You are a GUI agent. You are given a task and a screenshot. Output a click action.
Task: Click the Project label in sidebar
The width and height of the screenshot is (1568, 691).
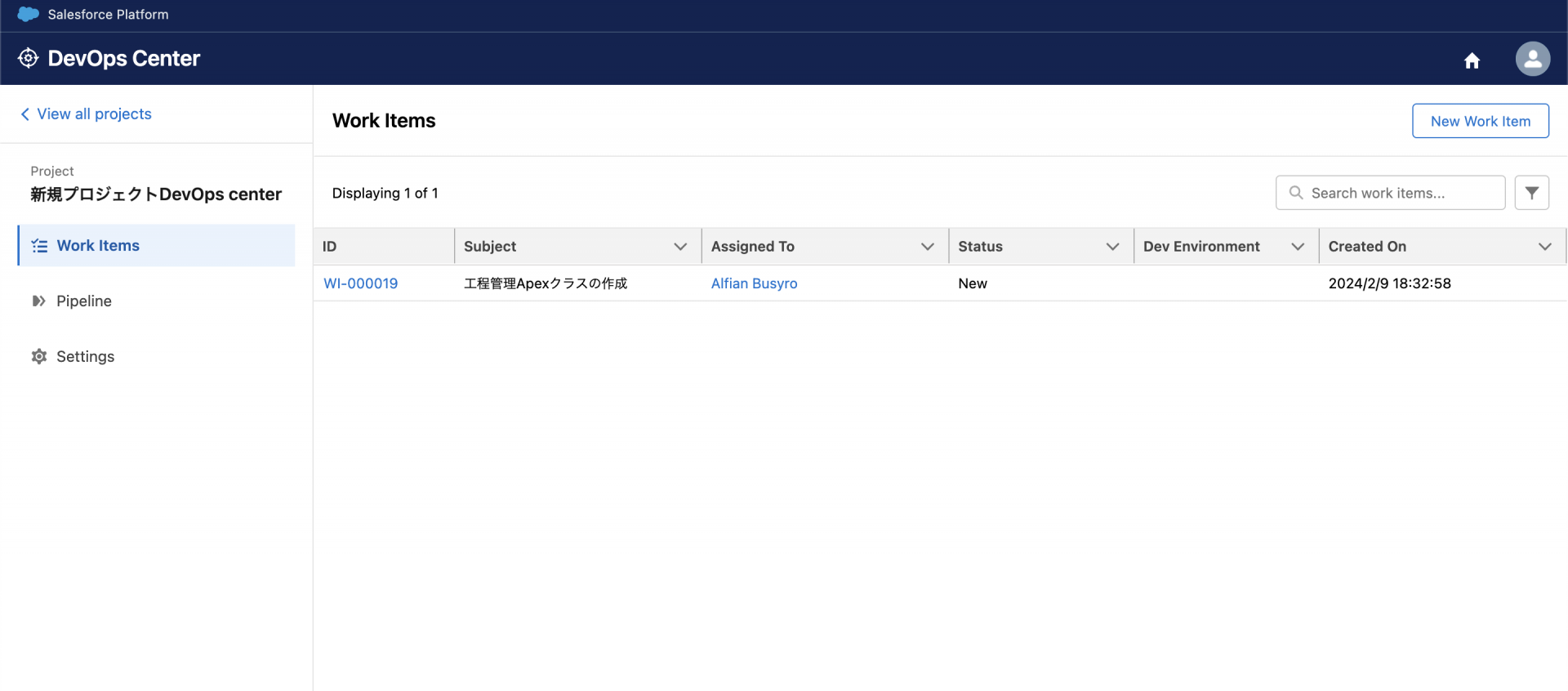click(52, 172)
